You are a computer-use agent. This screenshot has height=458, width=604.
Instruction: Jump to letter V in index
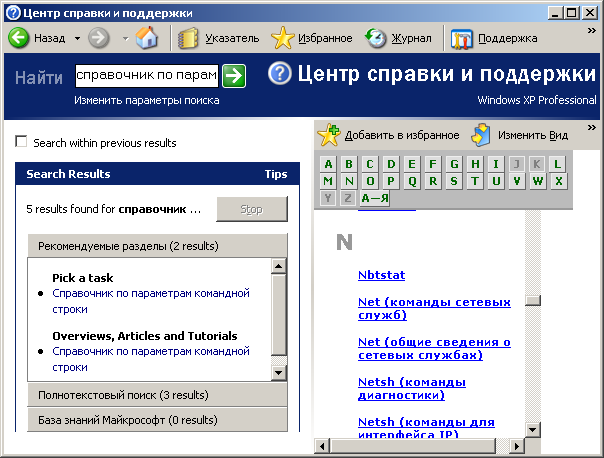pyautogui.click(x=517, y=181)
